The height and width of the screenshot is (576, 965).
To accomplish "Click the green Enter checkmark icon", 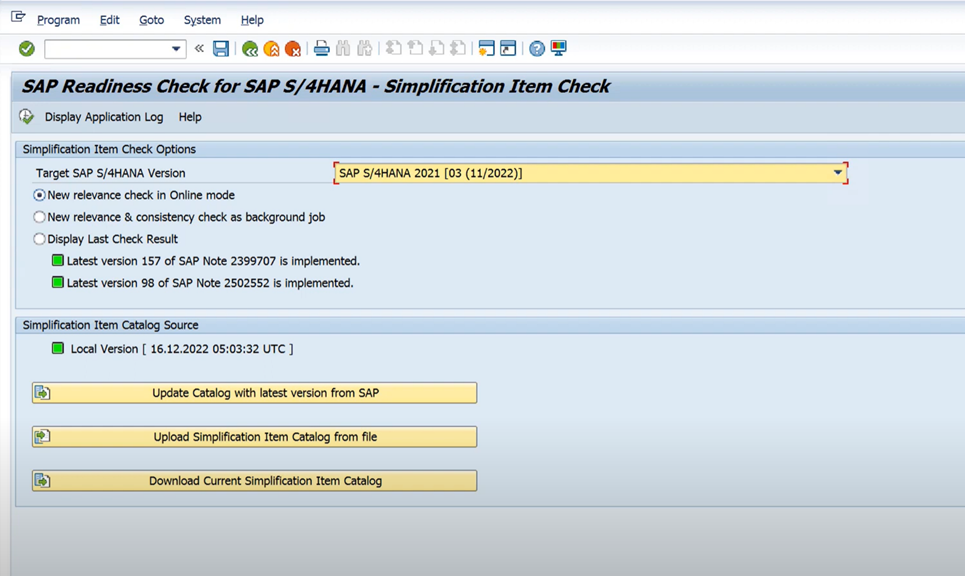I will 26,49.
